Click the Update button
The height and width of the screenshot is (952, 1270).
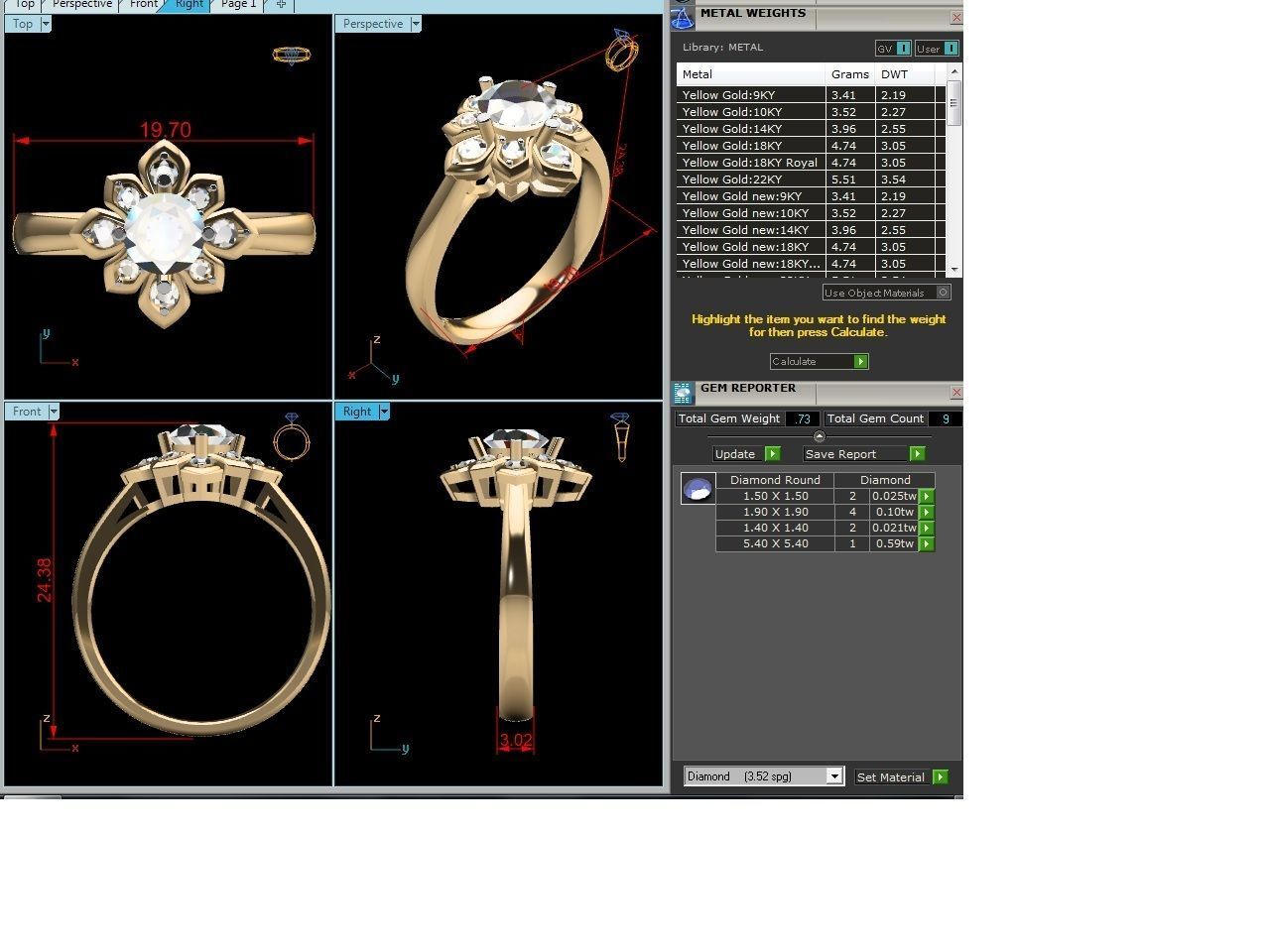click(738, 454)
